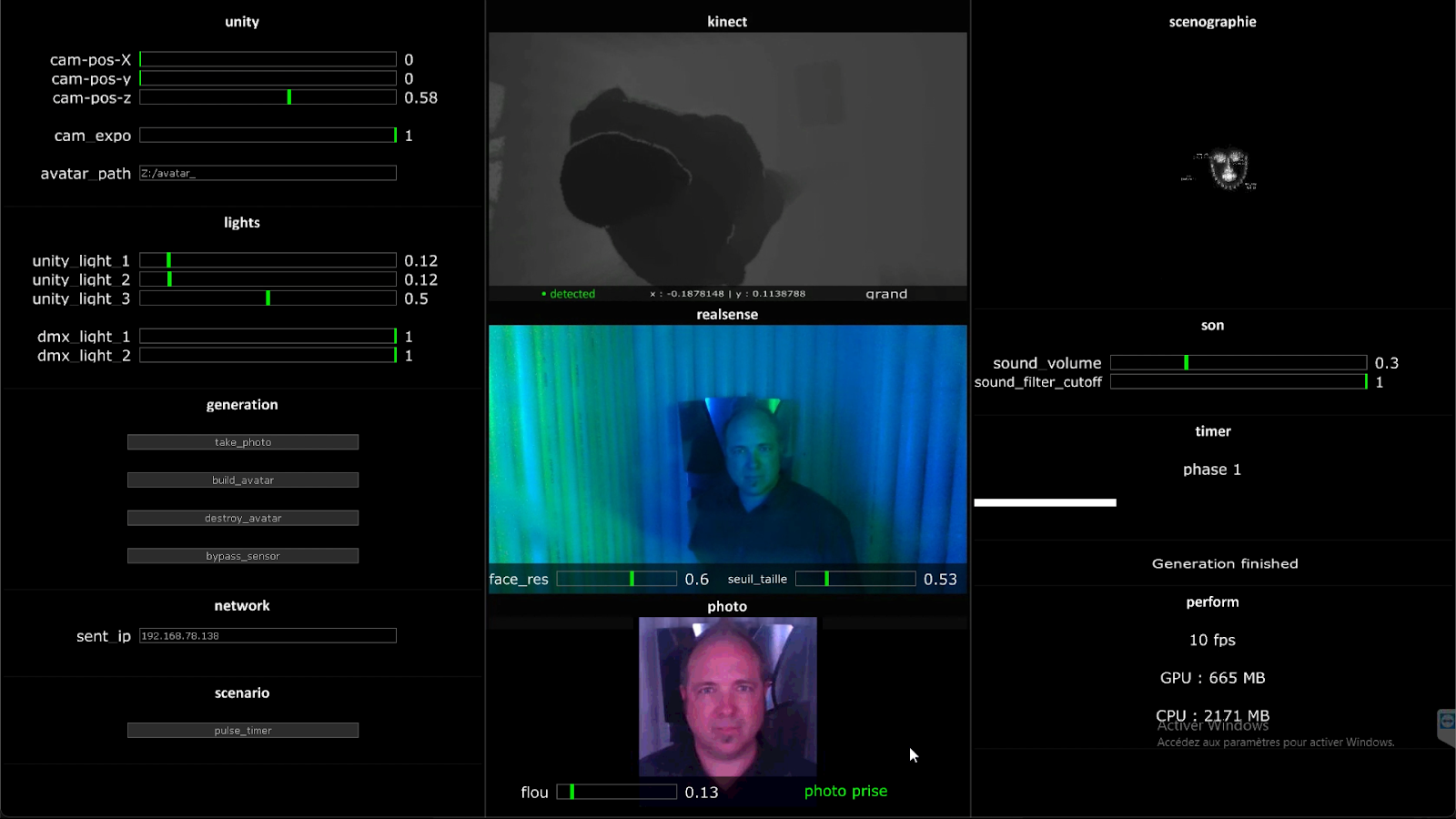The image size is (1456, 819).
Task: Click the take_photo button
Action: [242, 442]
